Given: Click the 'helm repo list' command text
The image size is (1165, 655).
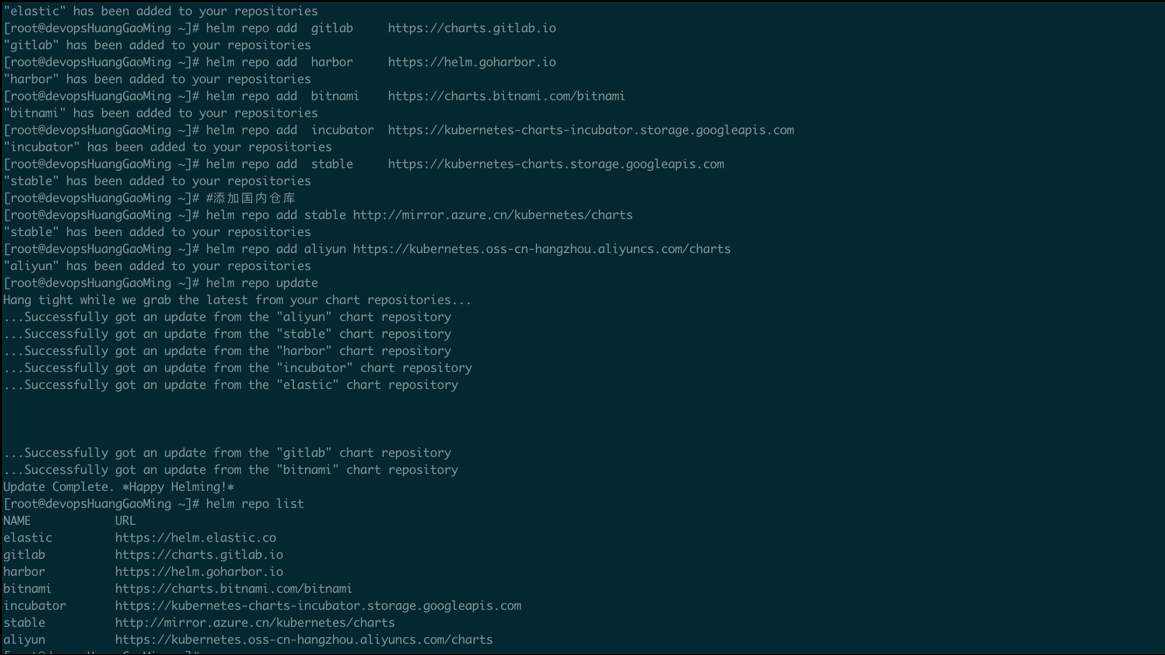Looking at the screenshot, I should (x=255, y=504).
